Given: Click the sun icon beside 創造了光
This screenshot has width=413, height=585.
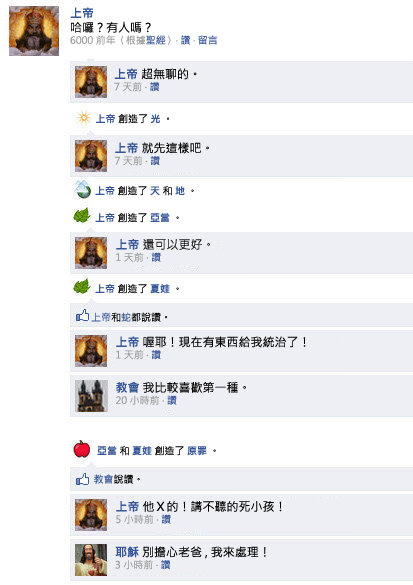Looking at the screenshot, I should [84, 118].
